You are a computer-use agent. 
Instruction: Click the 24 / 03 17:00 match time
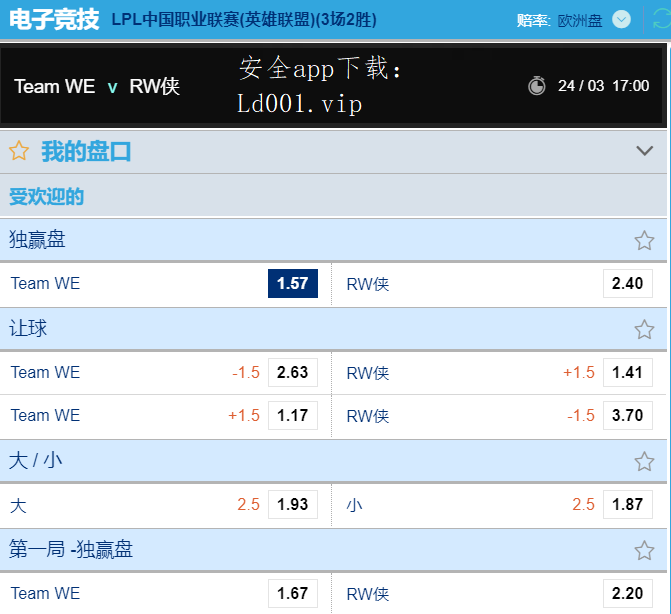tap(603, 86)
